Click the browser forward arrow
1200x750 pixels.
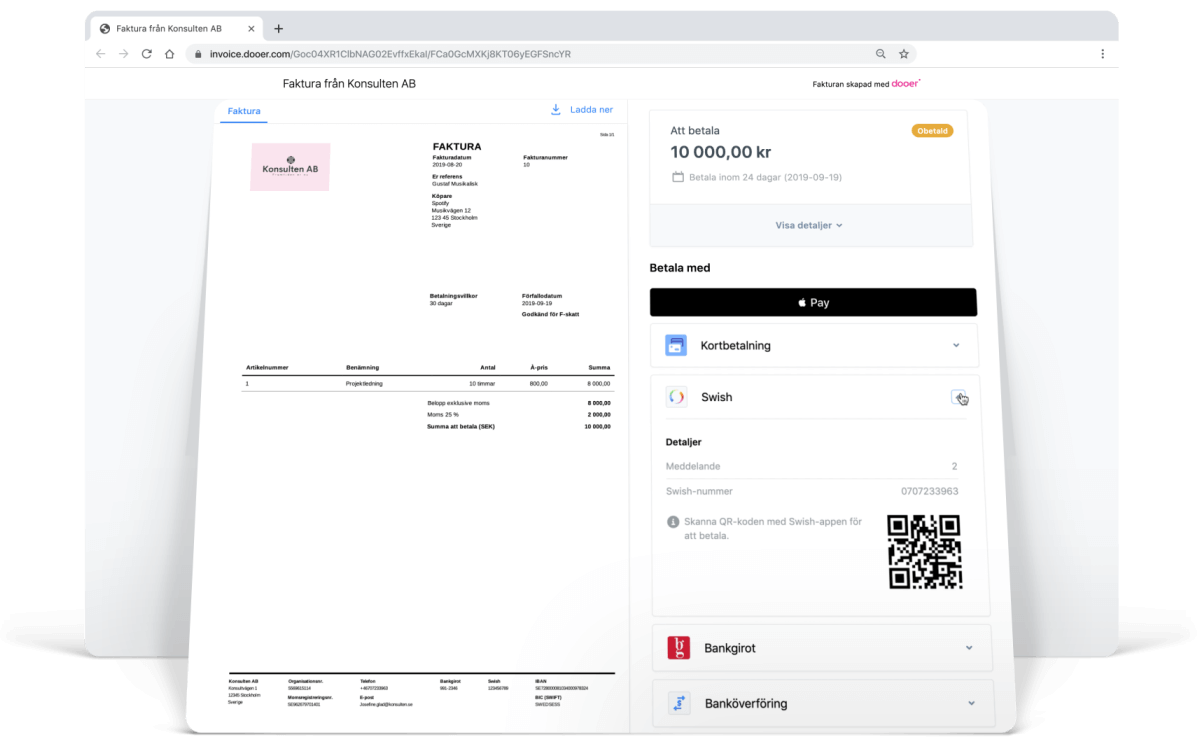point(123,54)
